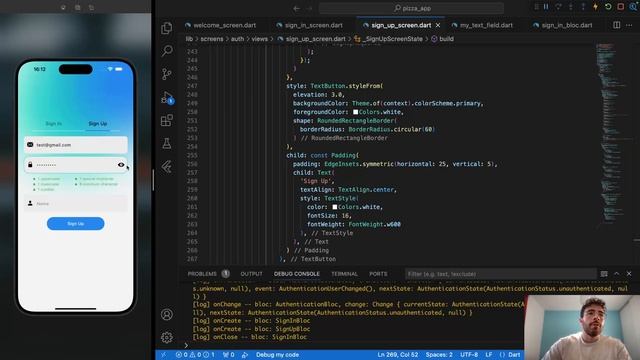Select the Sign Up tab in simulator
This screenshot has height=360, width=640.
98,124
